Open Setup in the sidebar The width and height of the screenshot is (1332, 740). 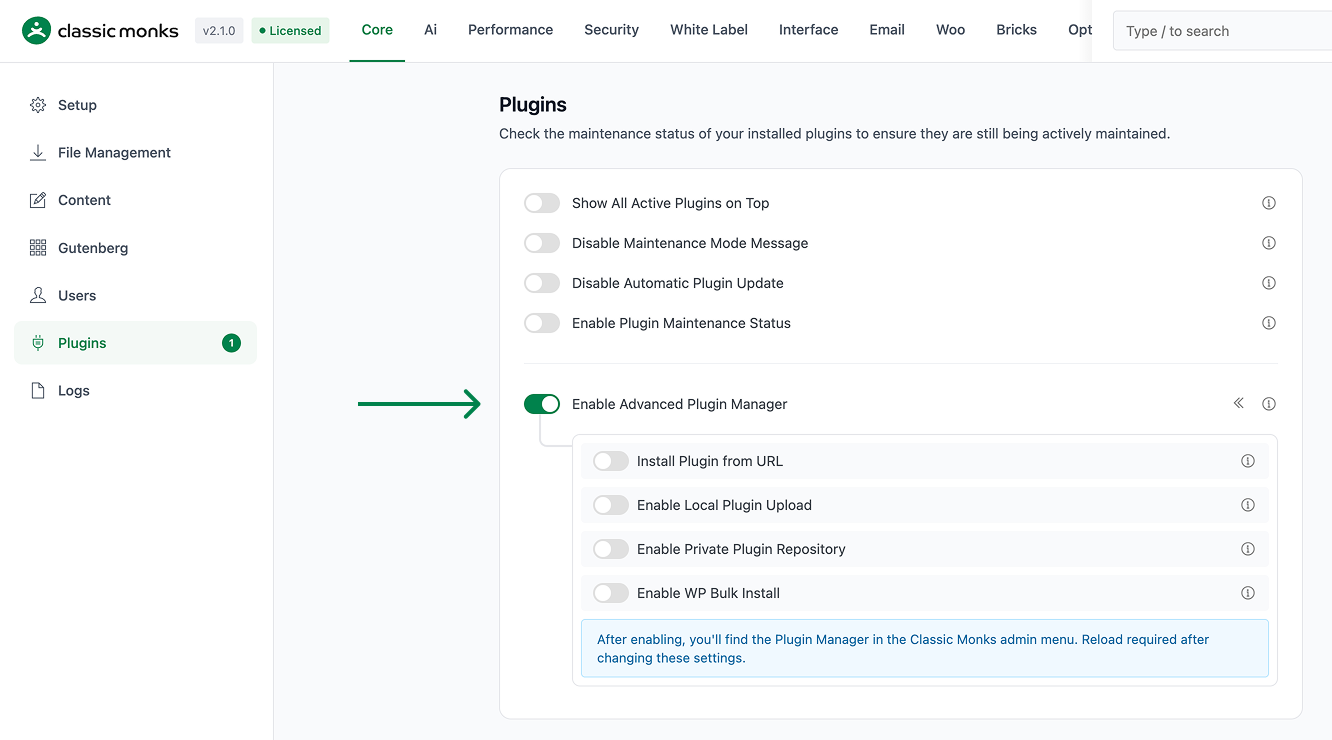coord(135,105)
